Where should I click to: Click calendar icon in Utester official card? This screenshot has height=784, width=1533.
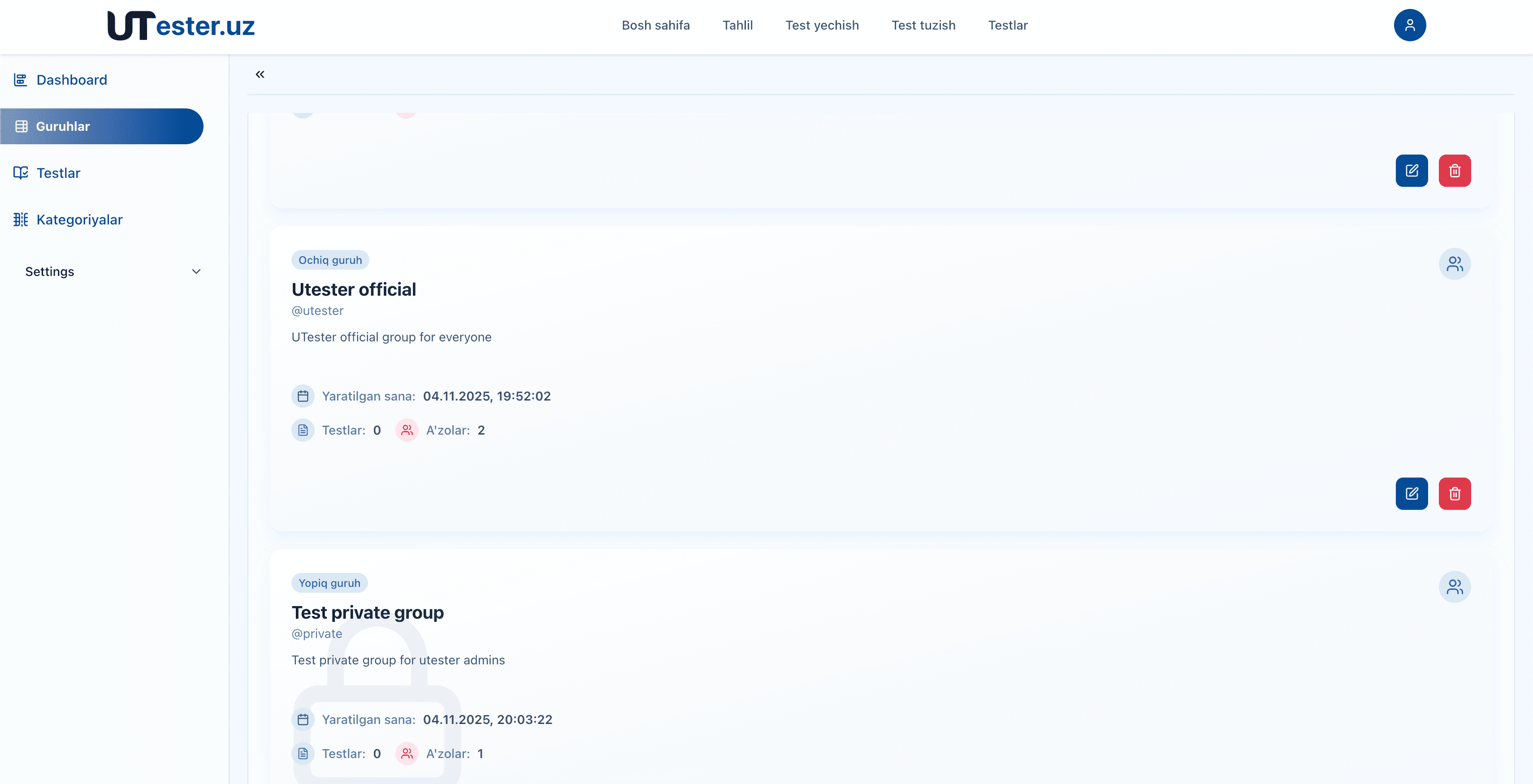303,396
